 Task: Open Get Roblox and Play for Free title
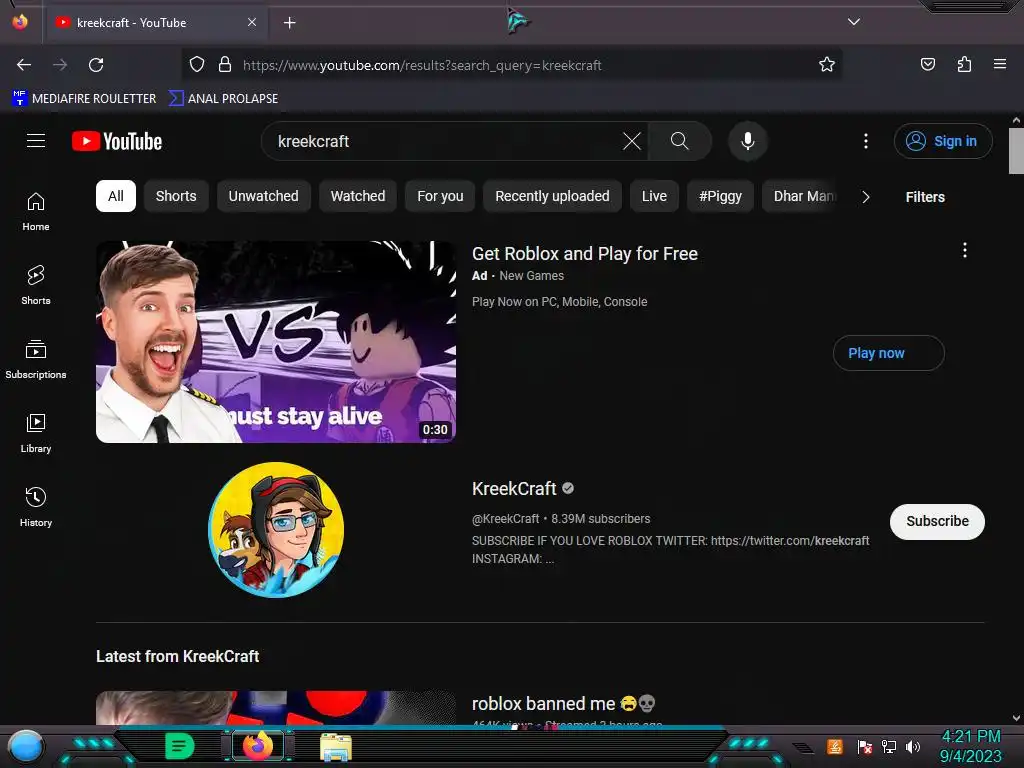pyautogui.click(x=584, y=253)
